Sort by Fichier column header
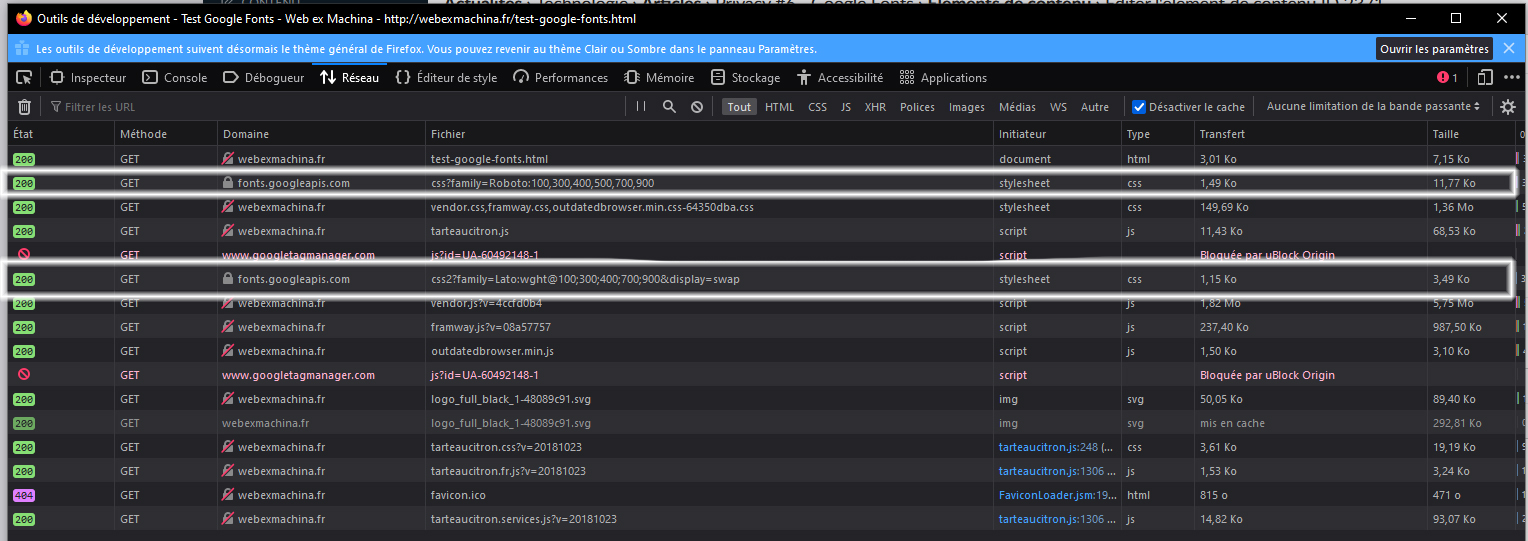 [x=709, y=134]
